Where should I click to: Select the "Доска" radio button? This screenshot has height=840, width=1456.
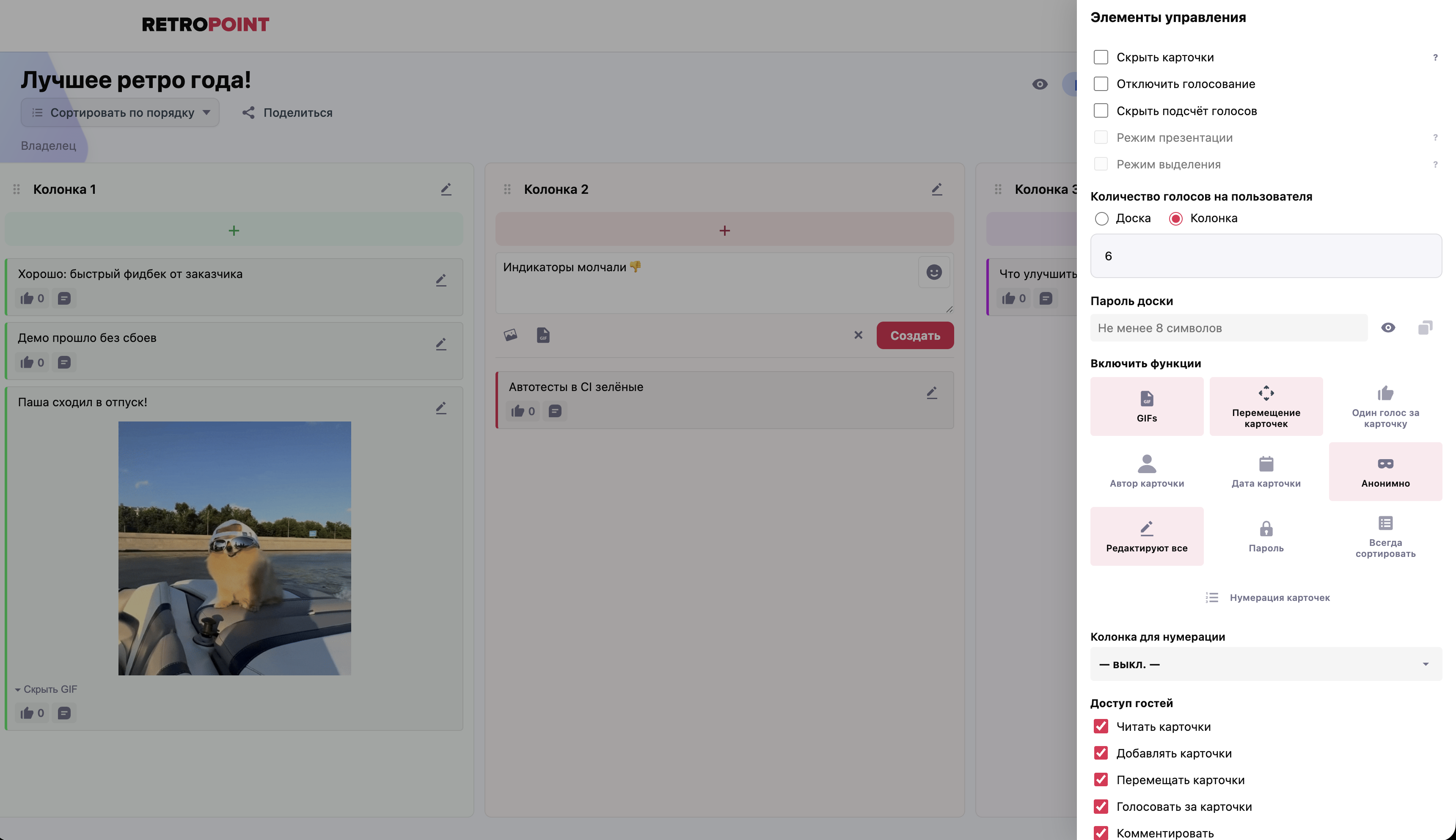(1102, 219)
